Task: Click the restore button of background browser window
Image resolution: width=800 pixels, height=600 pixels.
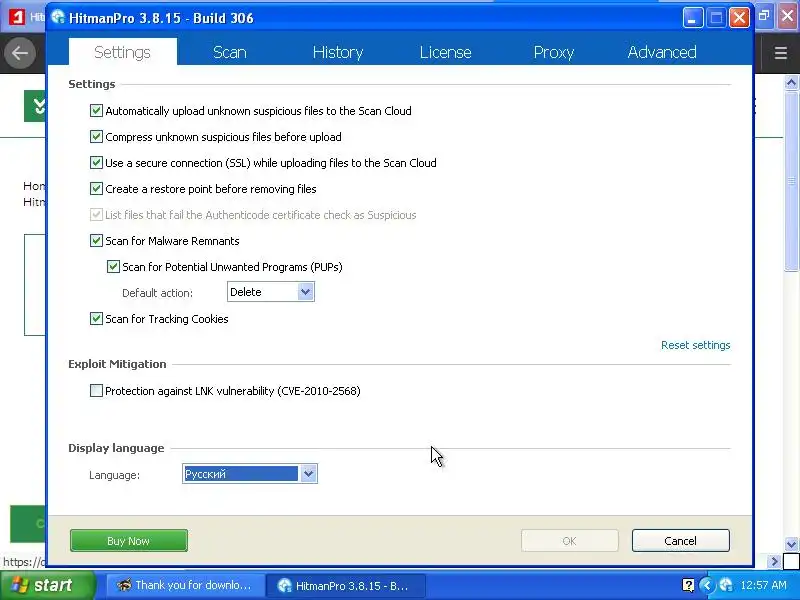Action: tap(764, 16)
